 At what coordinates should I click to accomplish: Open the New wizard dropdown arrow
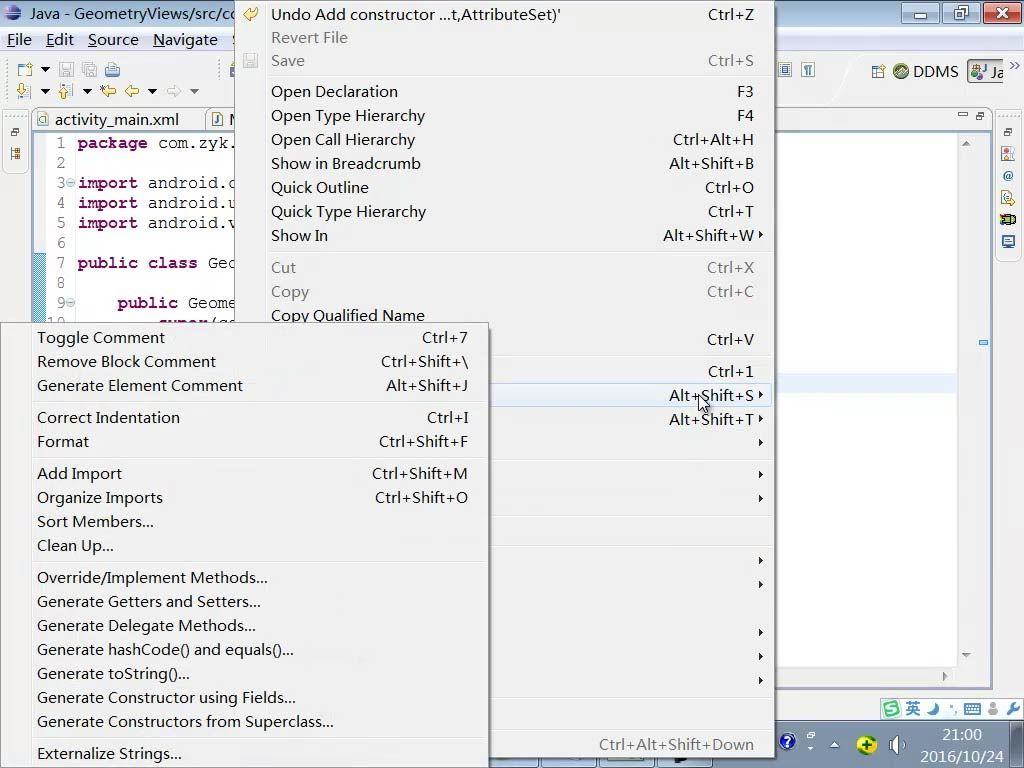point(45,69)
